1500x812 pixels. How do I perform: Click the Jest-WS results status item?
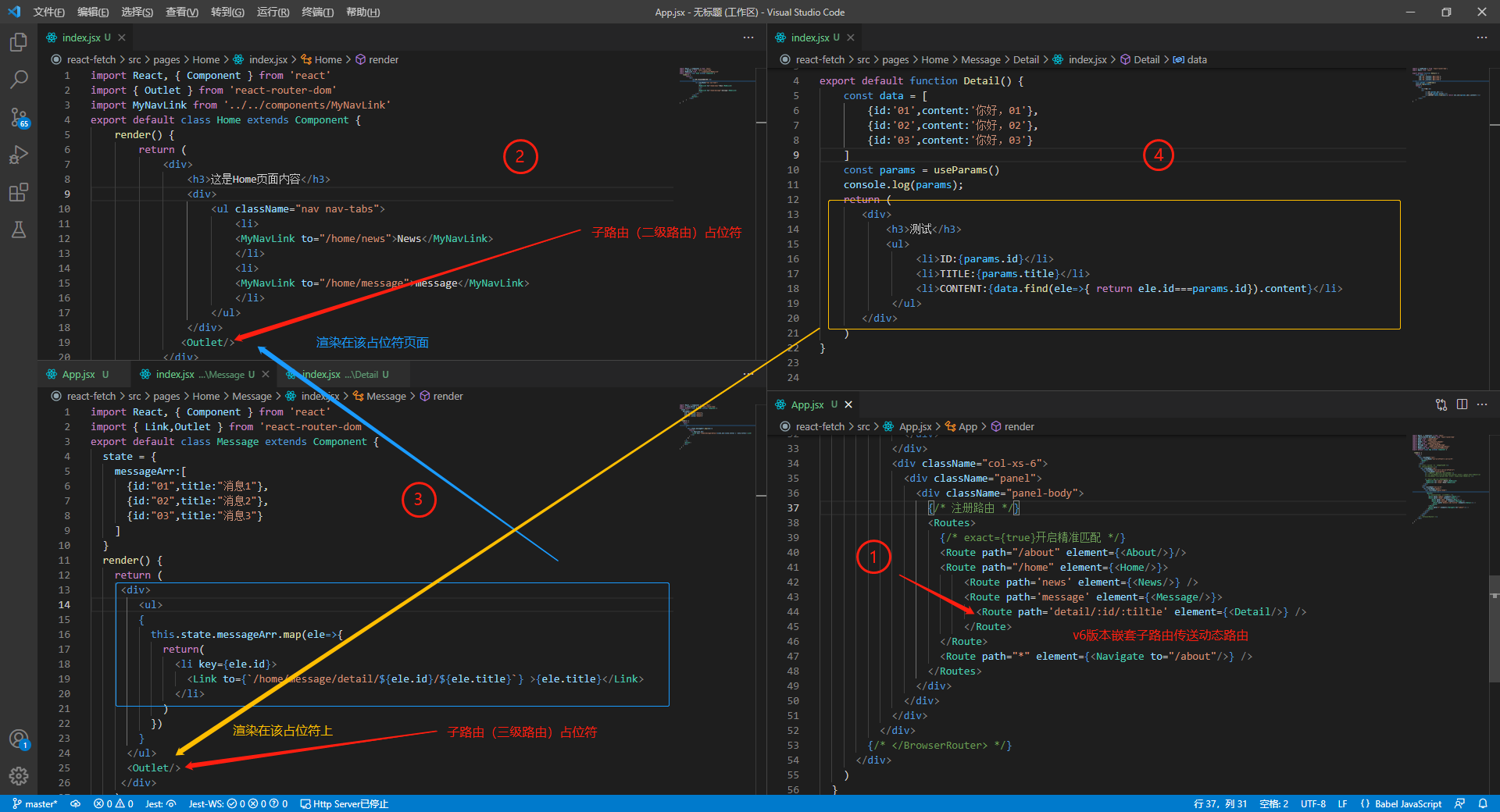(238, 803)
